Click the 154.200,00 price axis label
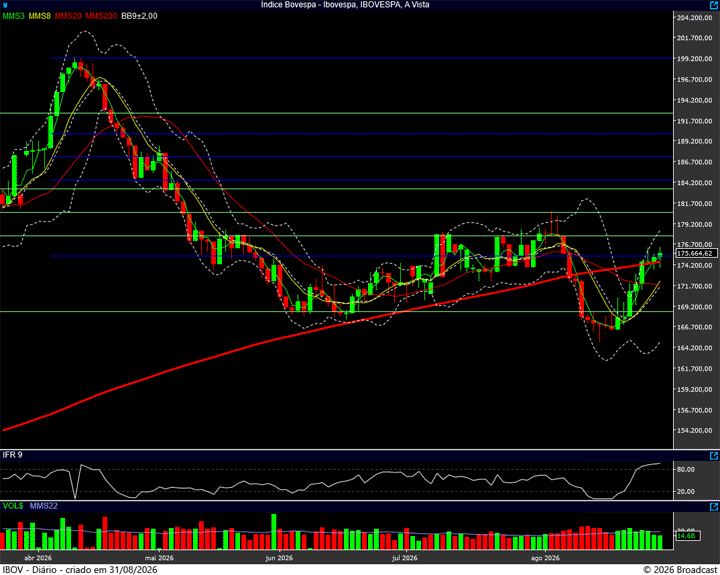The height and width of the screenshot is (575, 720). 694,430
